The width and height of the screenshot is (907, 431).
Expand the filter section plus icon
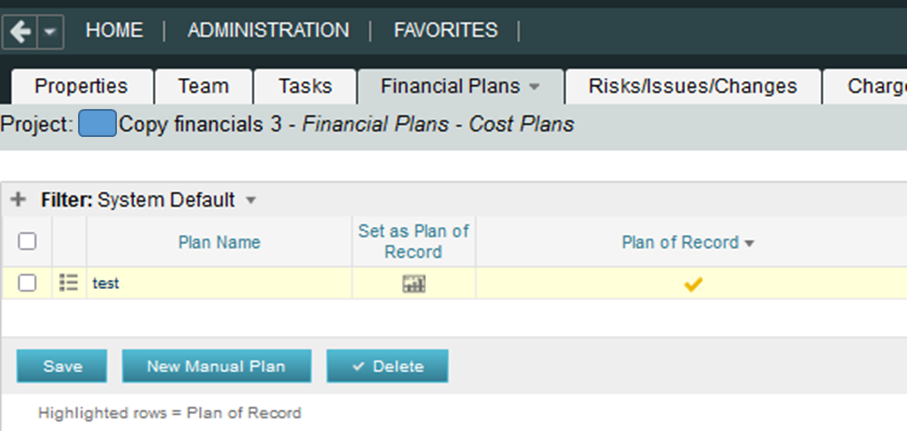coord(17,200)
